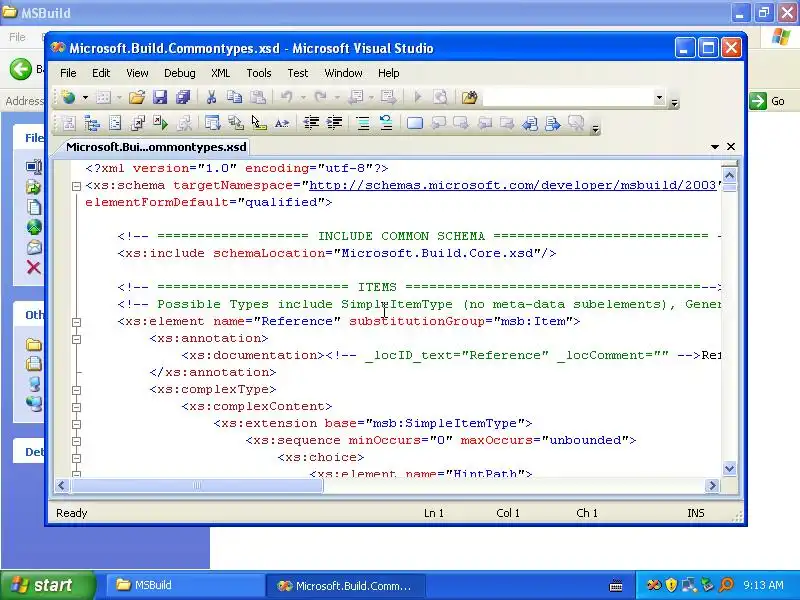Open the New Project dropdown arrow

85,97
